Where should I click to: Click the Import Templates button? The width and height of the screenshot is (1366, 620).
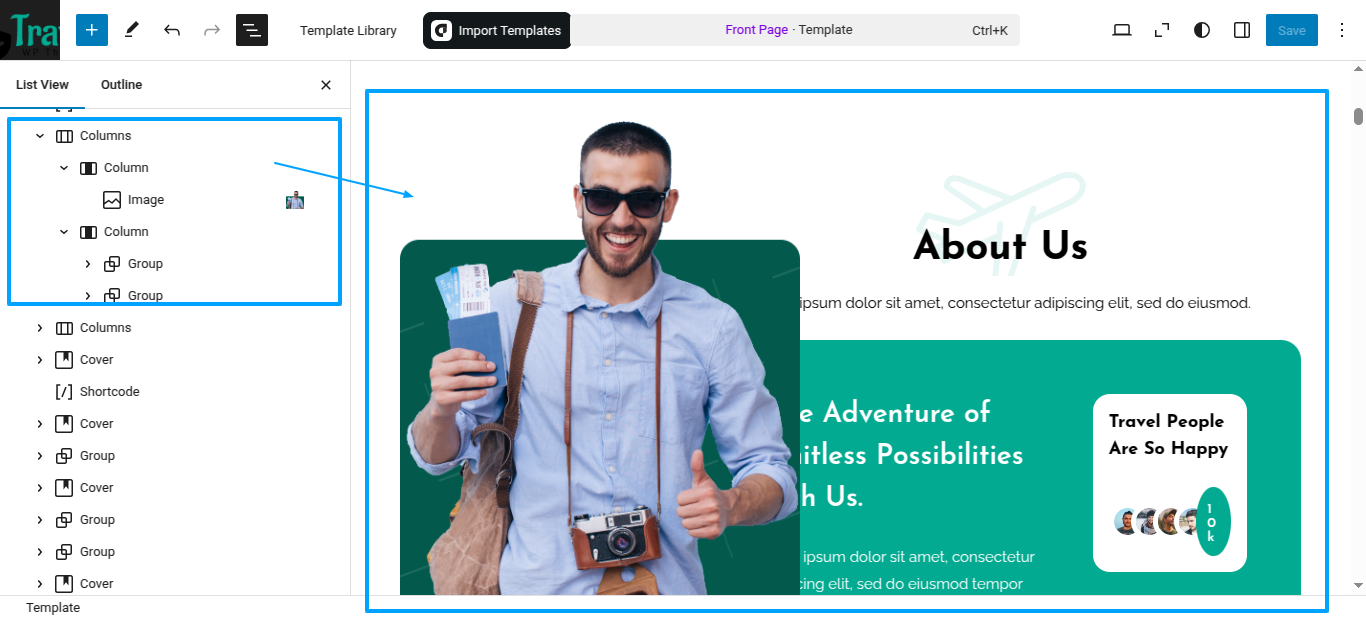coord(497,30)
